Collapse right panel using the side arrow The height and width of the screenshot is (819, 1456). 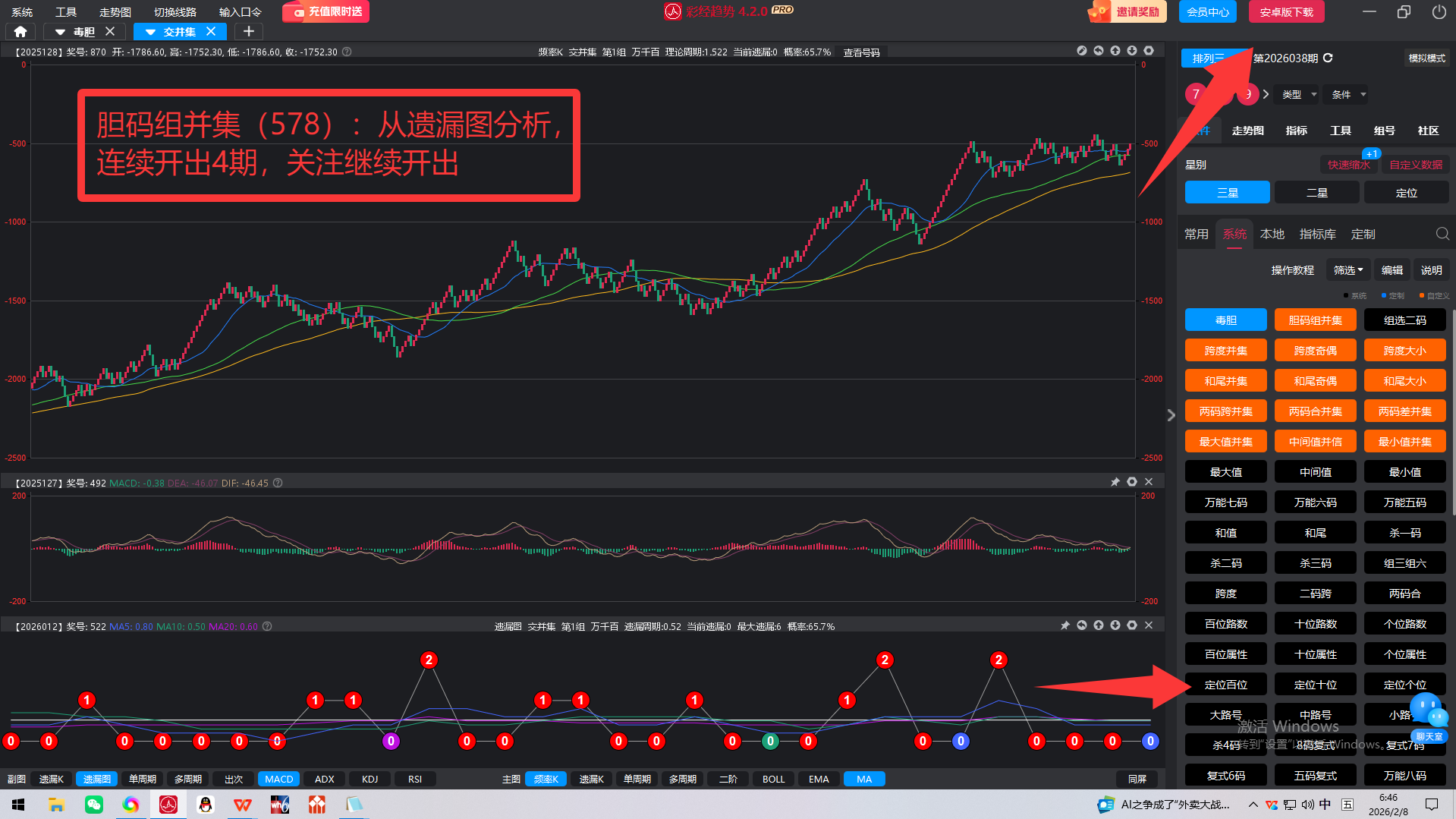click(1171, 415)
